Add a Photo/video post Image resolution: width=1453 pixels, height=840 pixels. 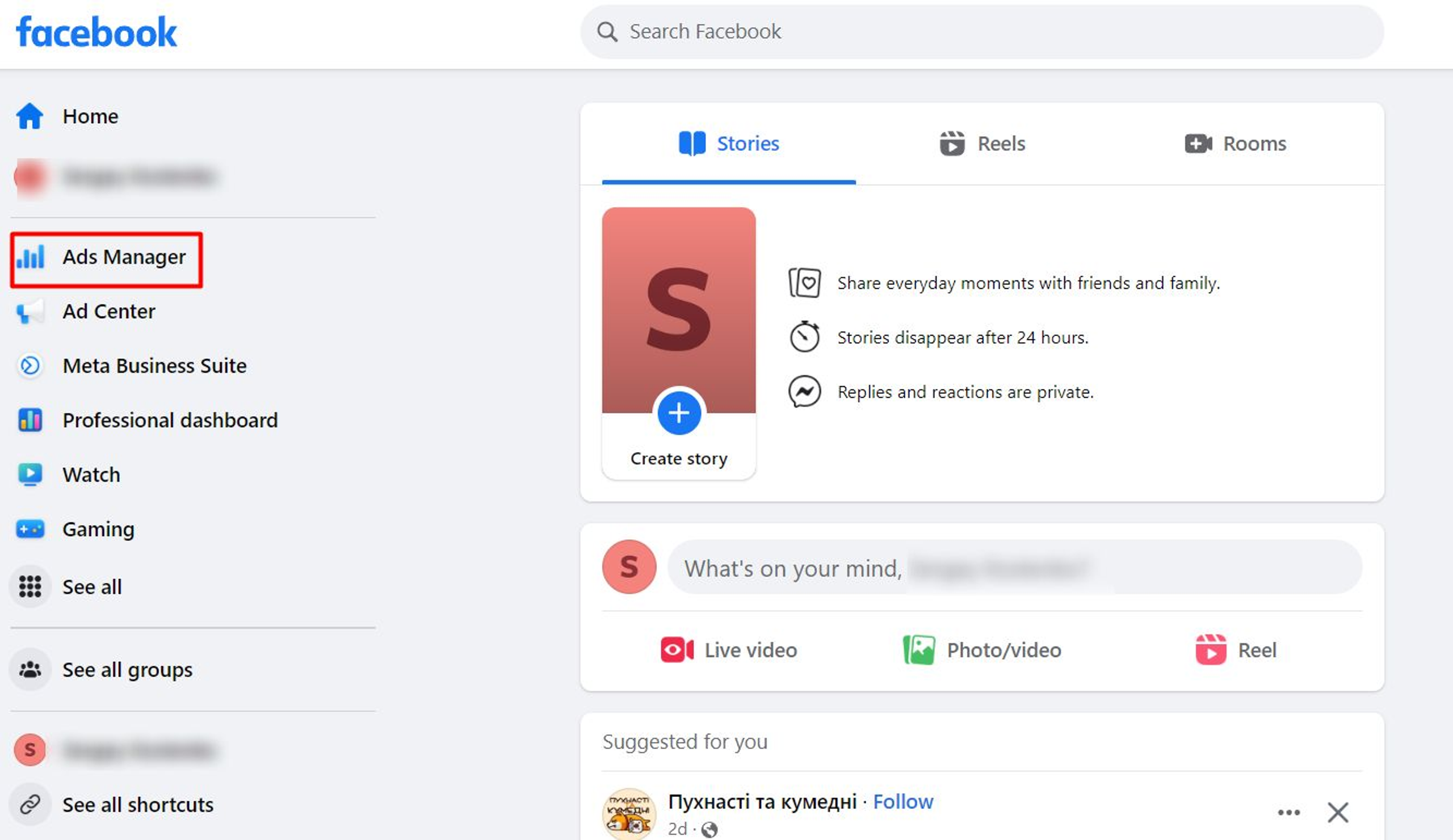tap(982, 650)
